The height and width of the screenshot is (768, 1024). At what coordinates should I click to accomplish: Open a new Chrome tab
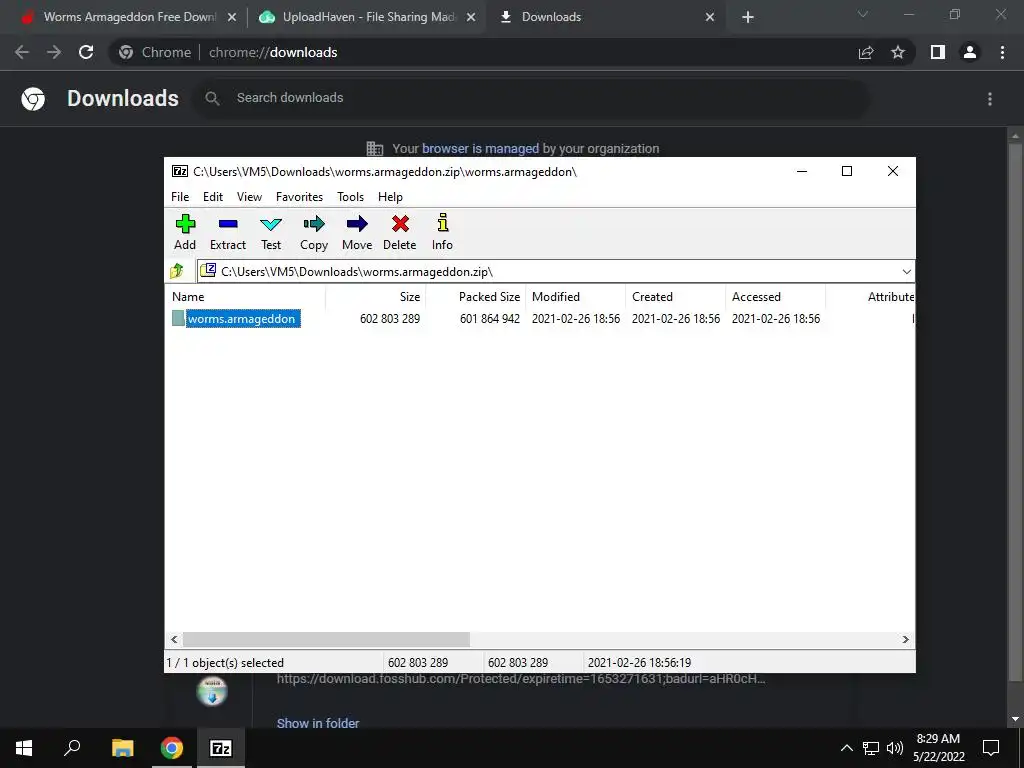[748, 17]
